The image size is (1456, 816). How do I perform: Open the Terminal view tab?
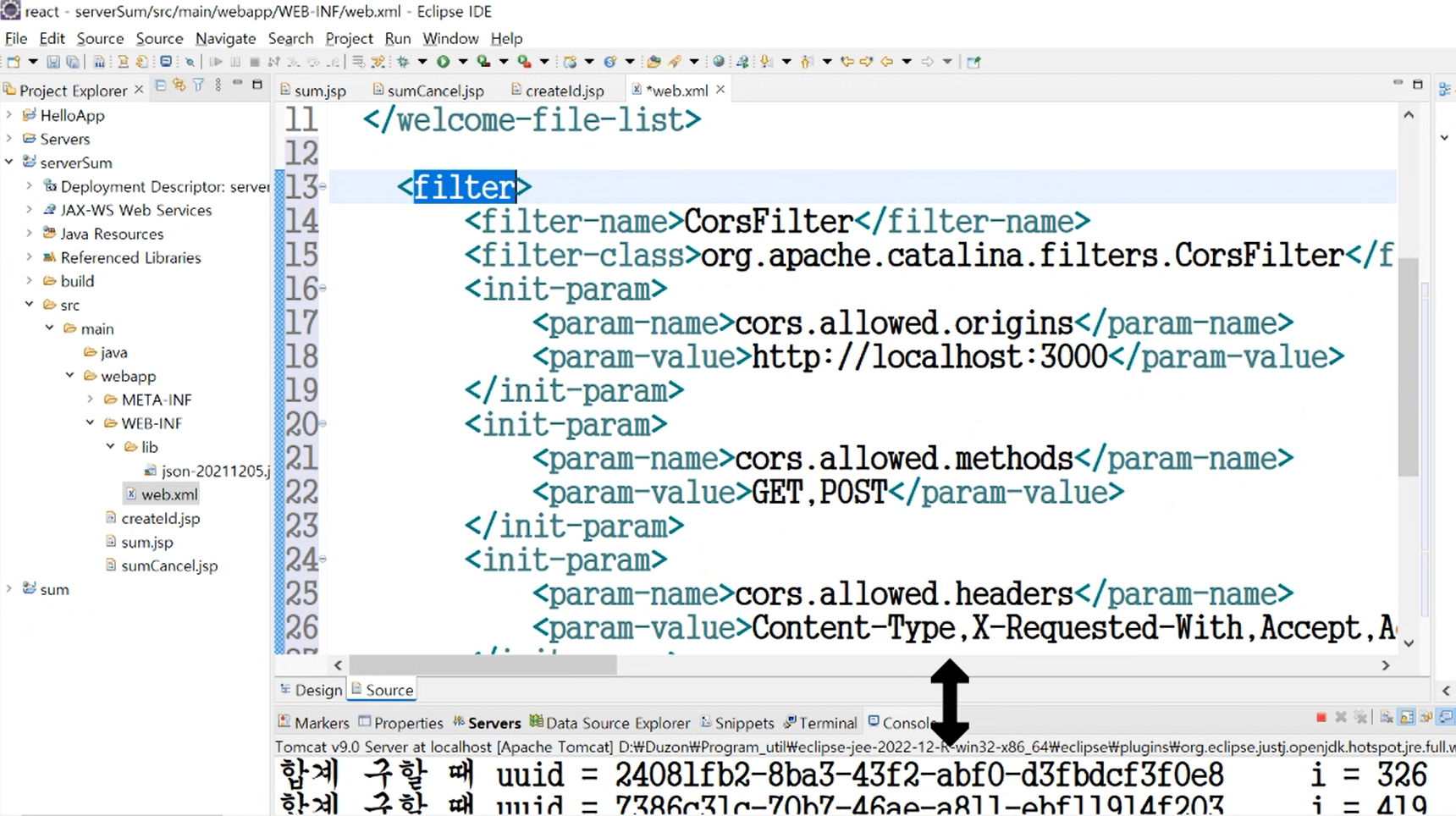coord(820,723)
